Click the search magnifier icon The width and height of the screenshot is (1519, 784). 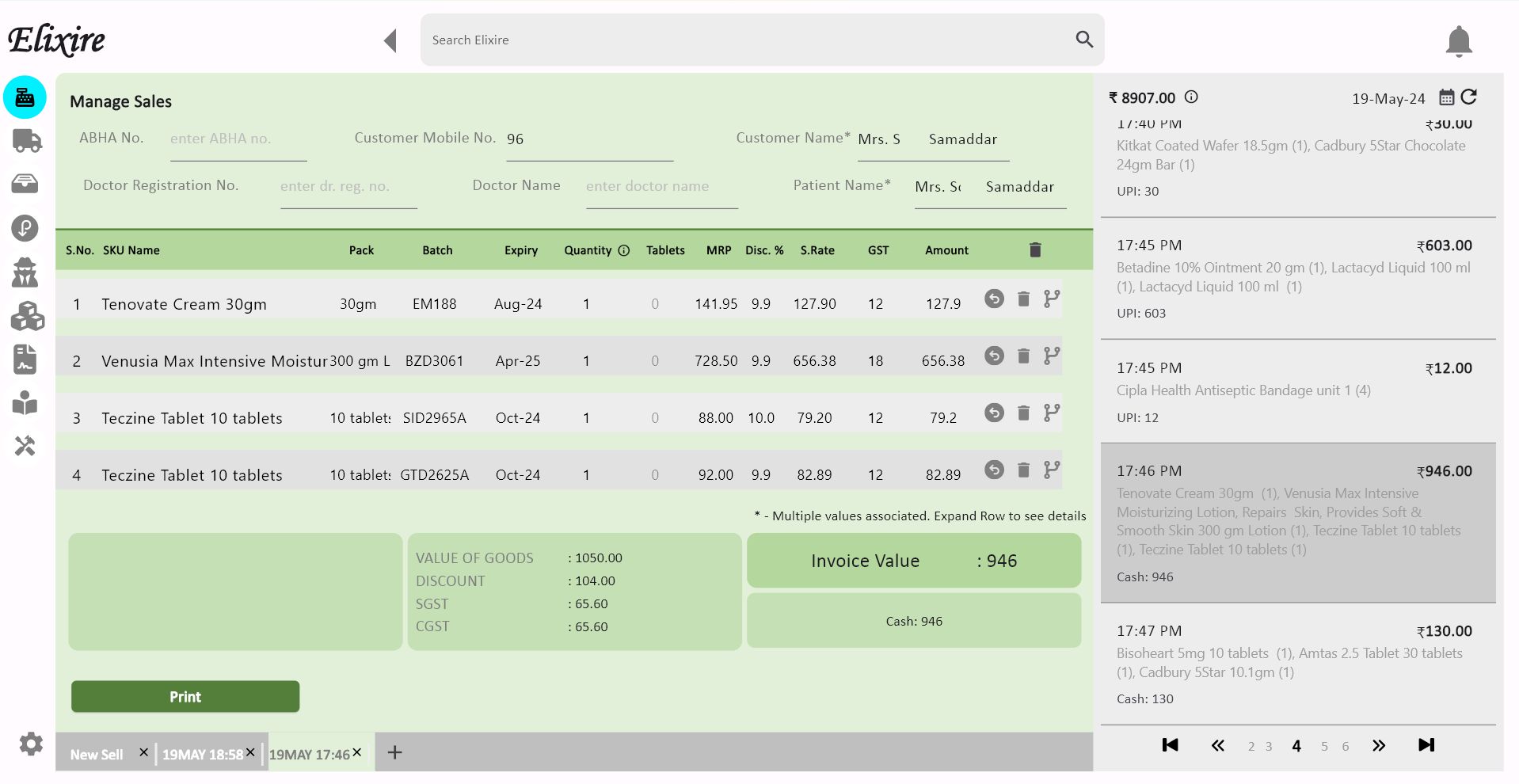tap(1084, 40)
